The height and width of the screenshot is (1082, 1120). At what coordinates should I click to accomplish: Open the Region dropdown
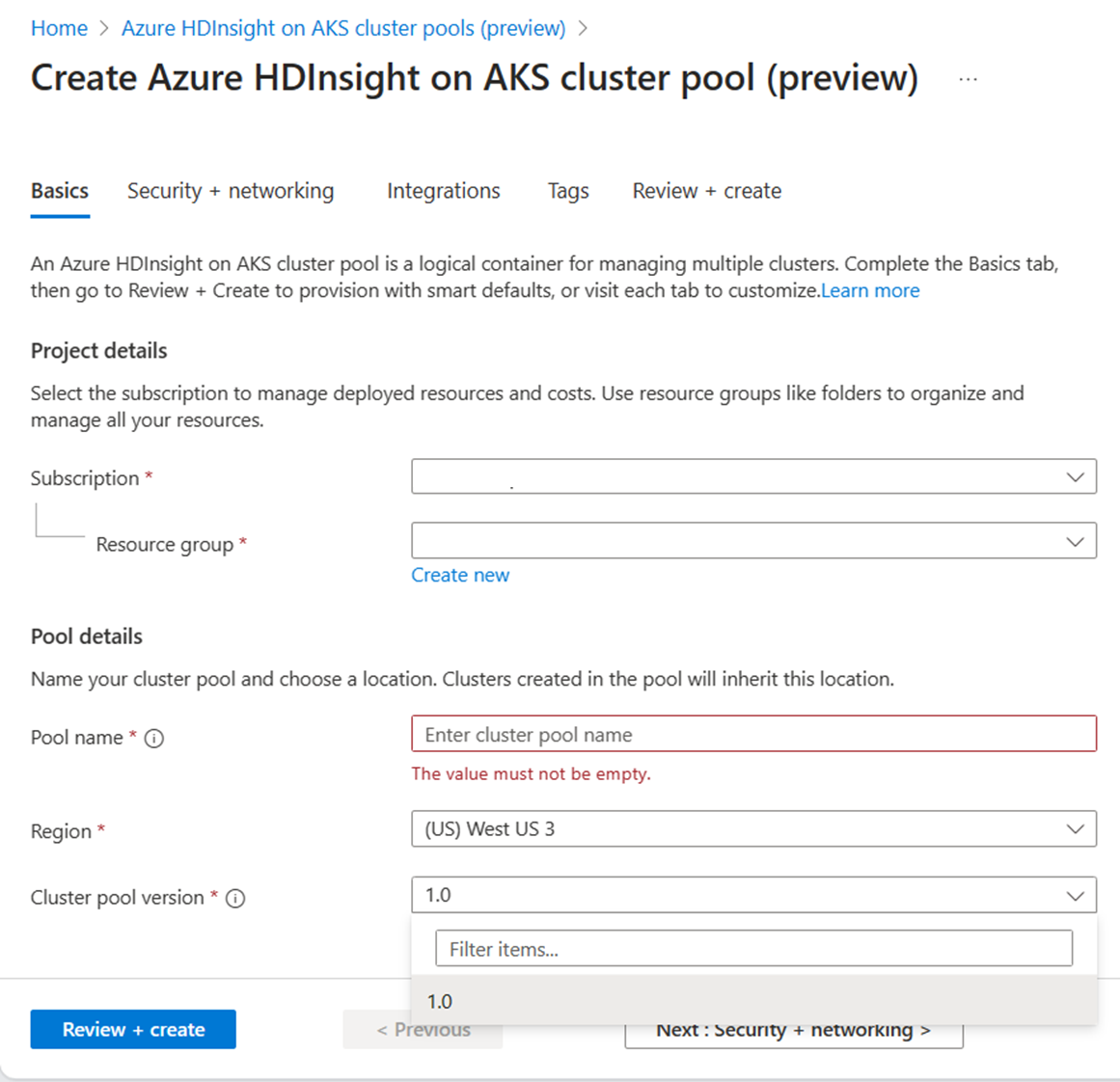753,829
